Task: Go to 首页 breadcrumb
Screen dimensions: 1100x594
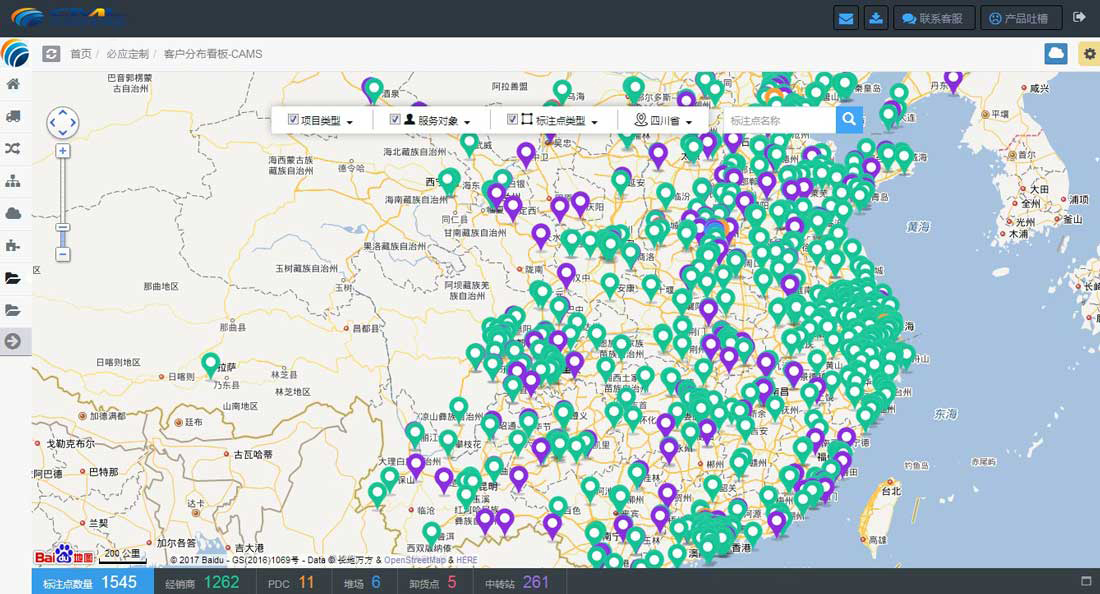Action: coord(81,54)
